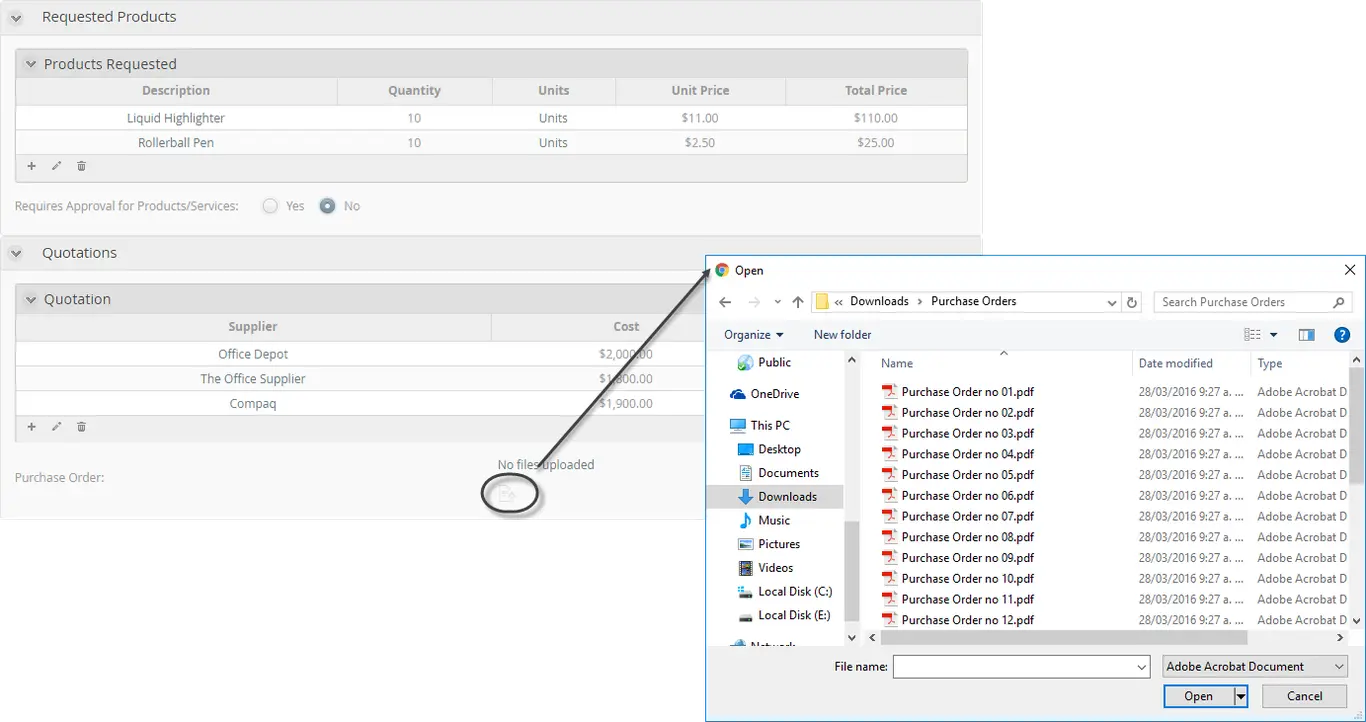Go up one folder level

[798, 302]
